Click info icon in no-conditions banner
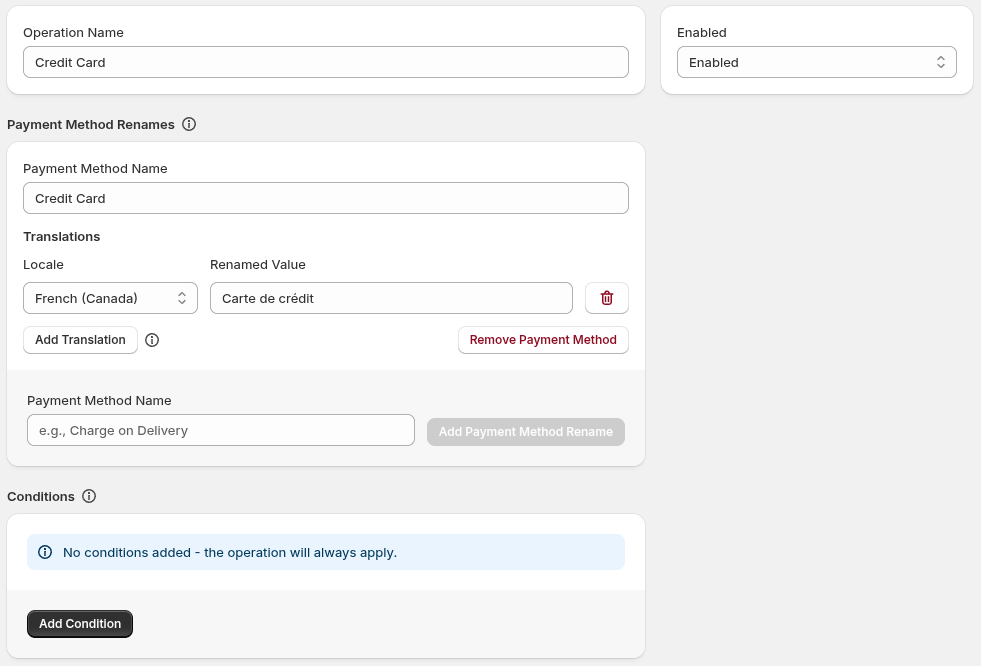Screen dimensions: 981x666 (45, 552)
